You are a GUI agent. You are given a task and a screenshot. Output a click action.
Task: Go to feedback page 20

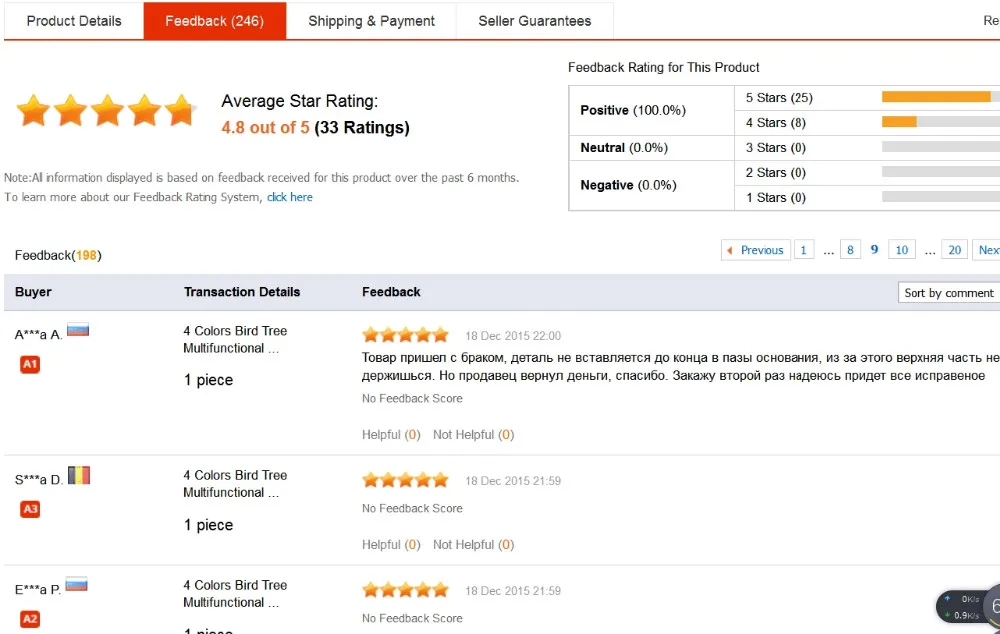click(x=954, y=250)
